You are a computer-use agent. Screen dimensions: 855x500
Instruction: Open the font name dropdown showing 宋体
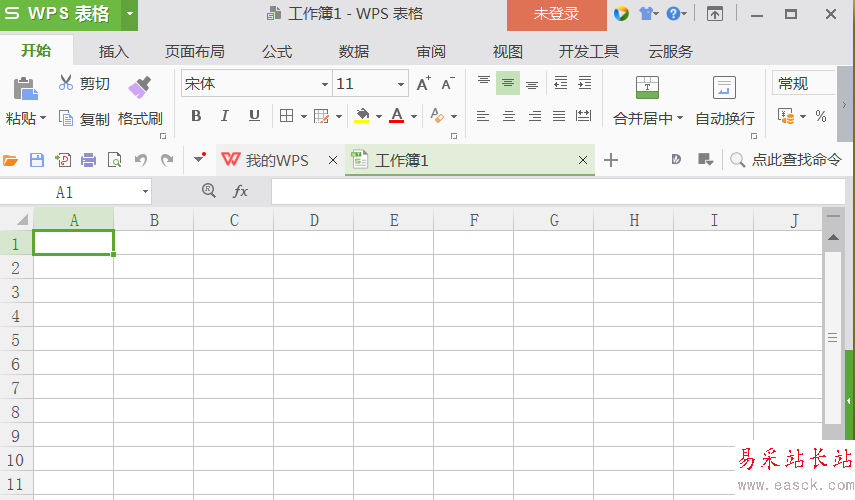325,84
